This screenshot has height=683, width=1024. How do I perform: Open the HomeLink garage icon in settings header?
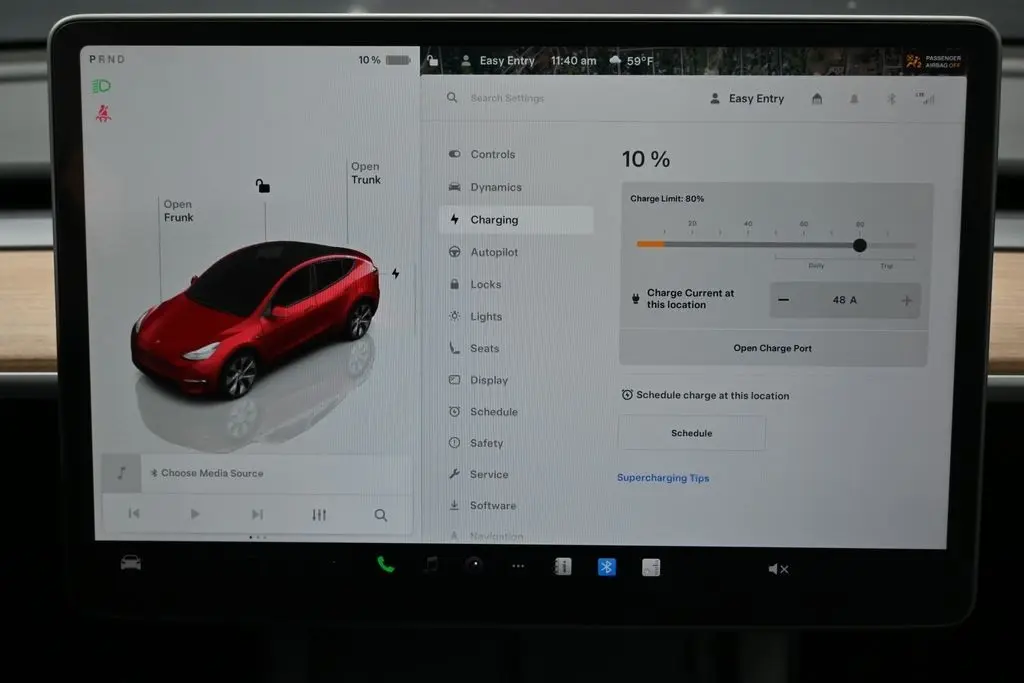pyautogui.click(x=817, y=99)
